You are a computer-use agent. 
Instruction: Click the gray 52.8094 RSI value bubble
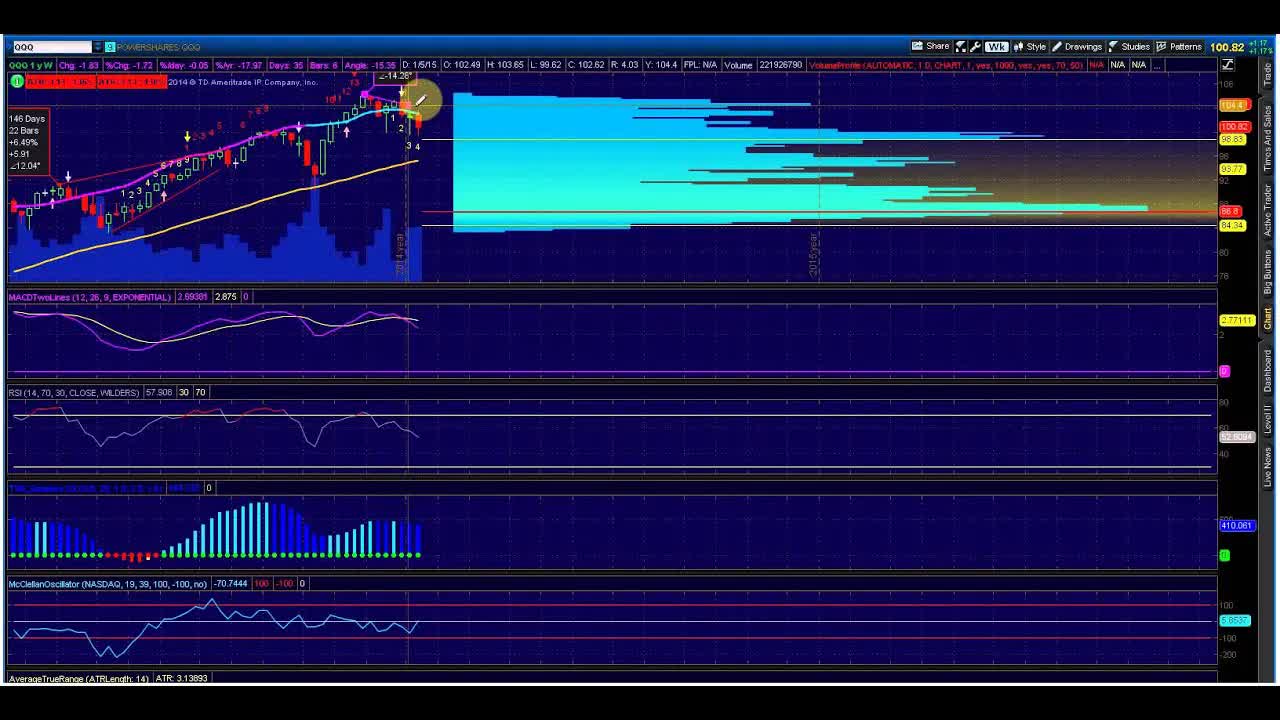(x=1237, y=437)
